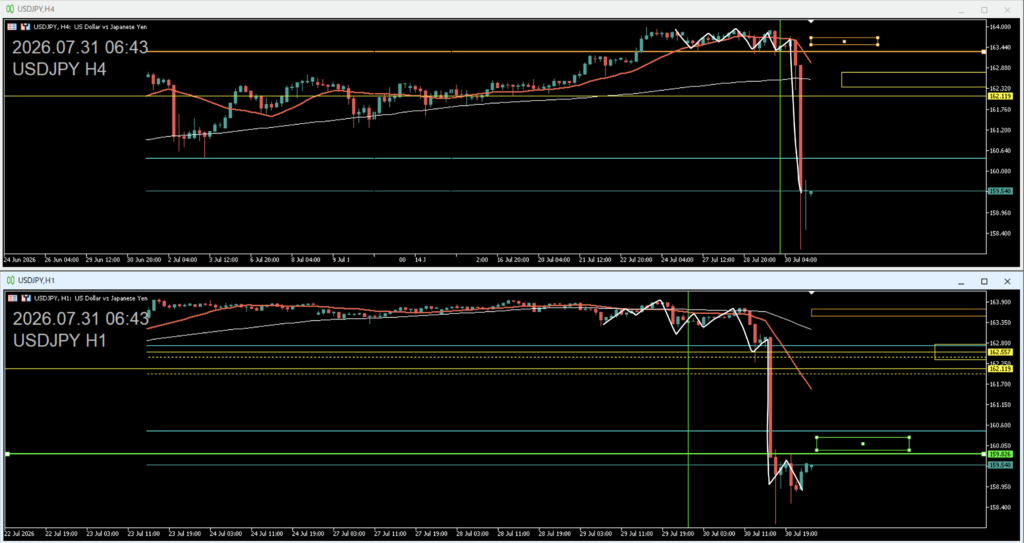Click the chart shift triangle marker in H4 chart
1024x543 pixels.
point(811,22)
